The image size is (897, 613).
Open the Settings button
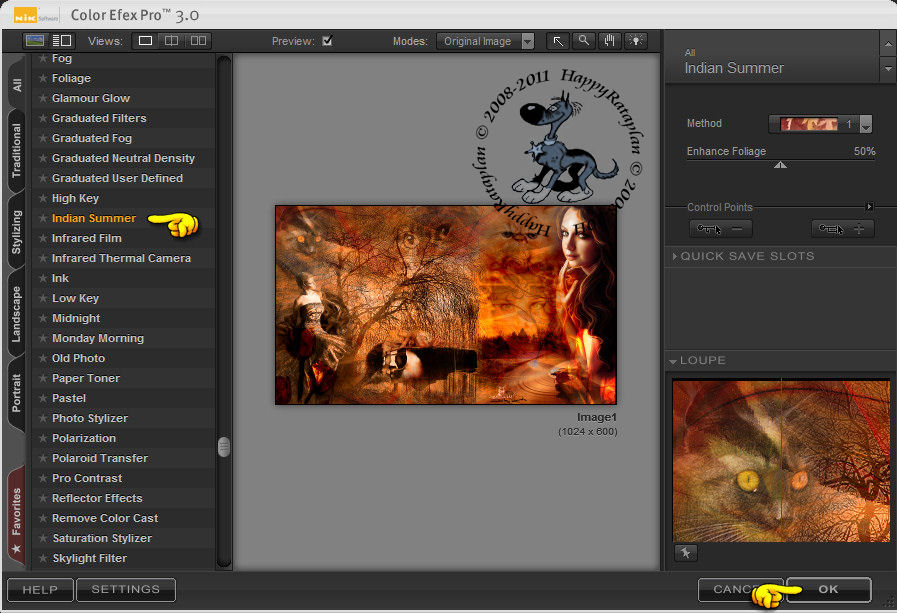point(125,590)
